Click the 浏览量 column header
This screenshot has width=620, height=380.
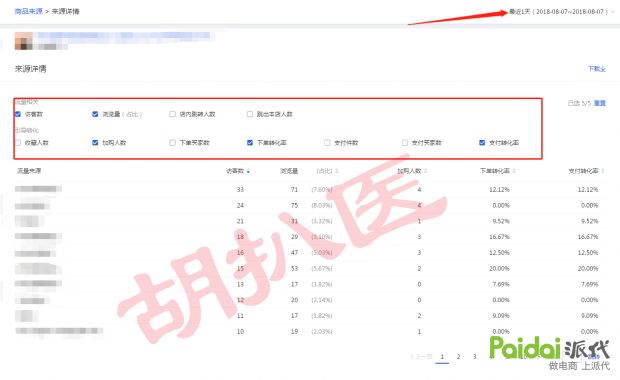point(289,171)
